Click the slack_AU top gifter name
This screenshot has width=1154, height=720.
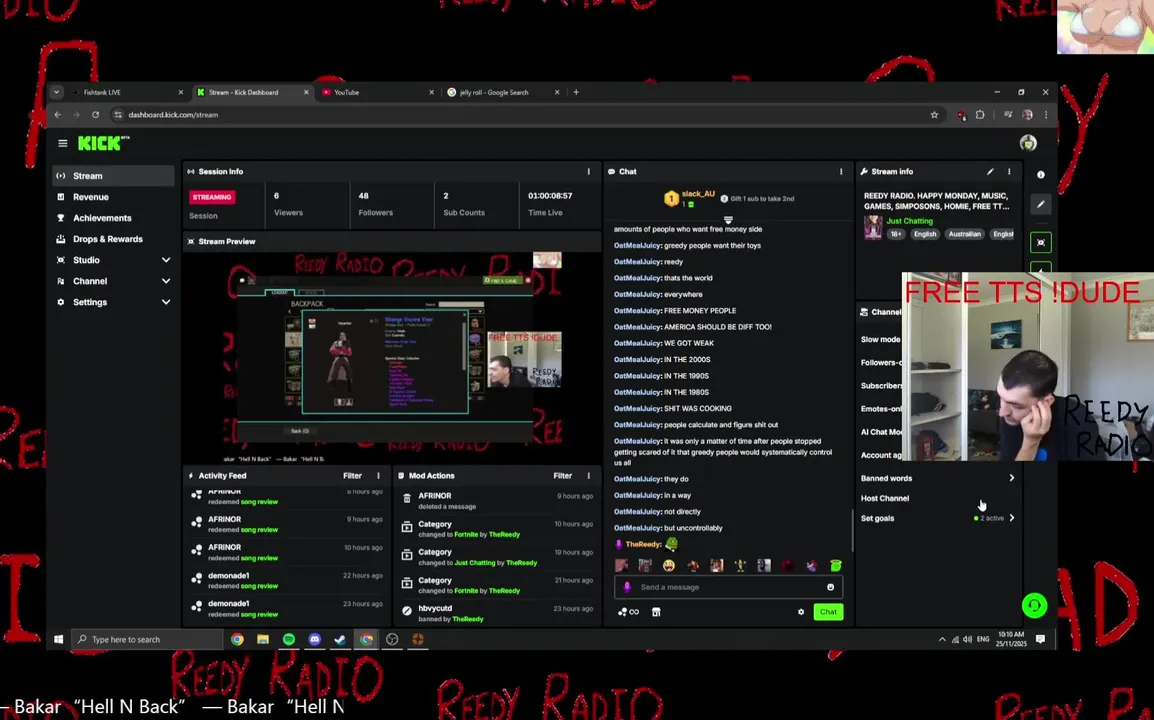pos(698,194)
